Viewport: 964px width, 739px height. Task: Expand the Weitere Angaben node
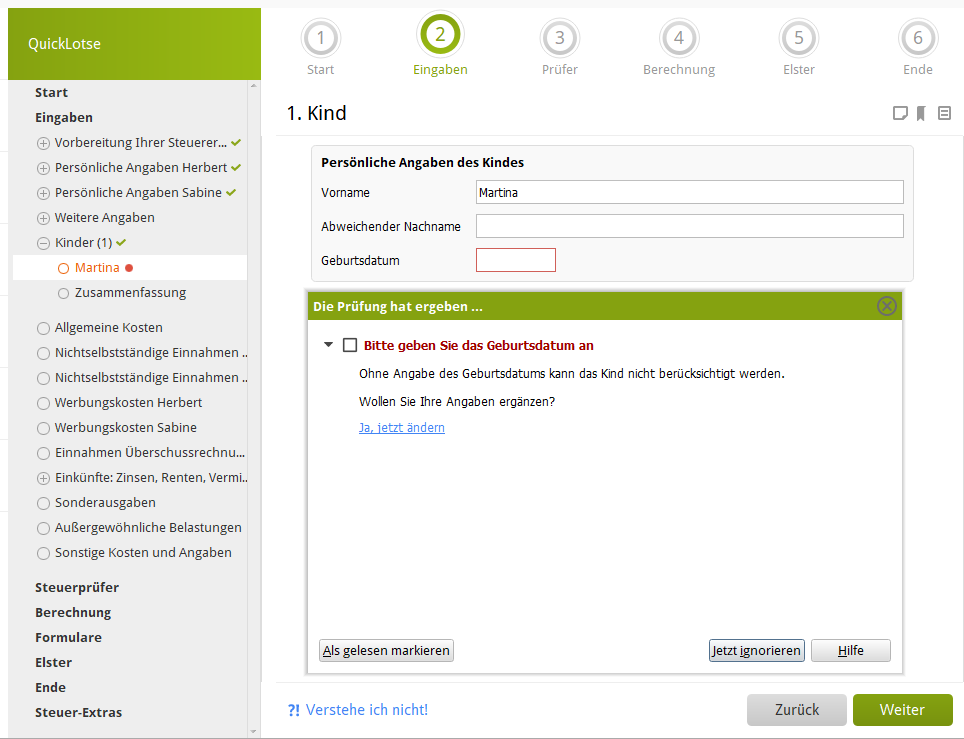tap(43, 218)
